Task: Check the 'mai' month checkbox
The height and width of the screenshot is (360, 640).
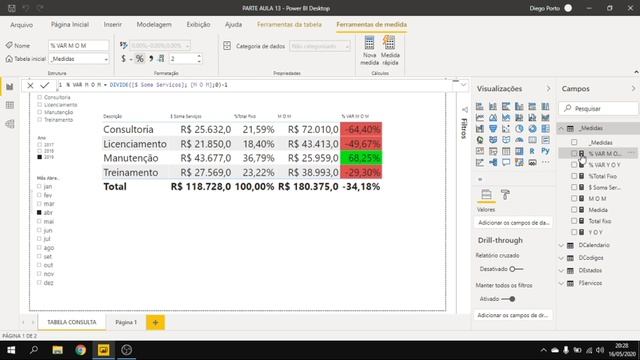Action: click(x=39, y=222)
